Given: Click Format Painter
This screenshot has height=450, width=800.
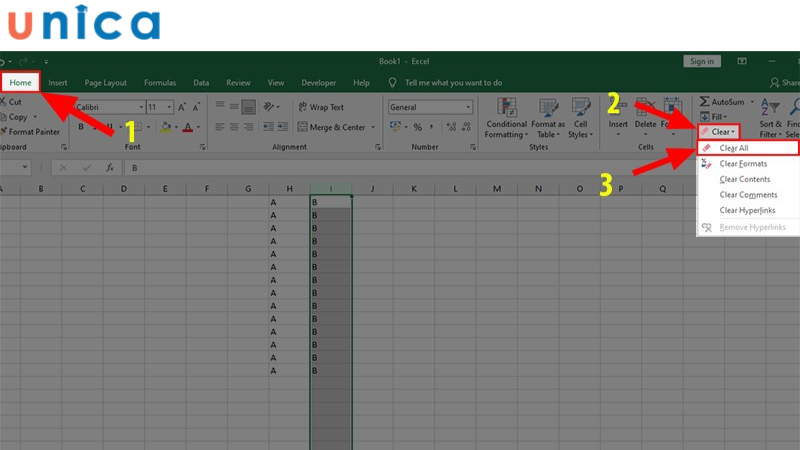Looking at the screenshot, I should (x=31, y=132).
